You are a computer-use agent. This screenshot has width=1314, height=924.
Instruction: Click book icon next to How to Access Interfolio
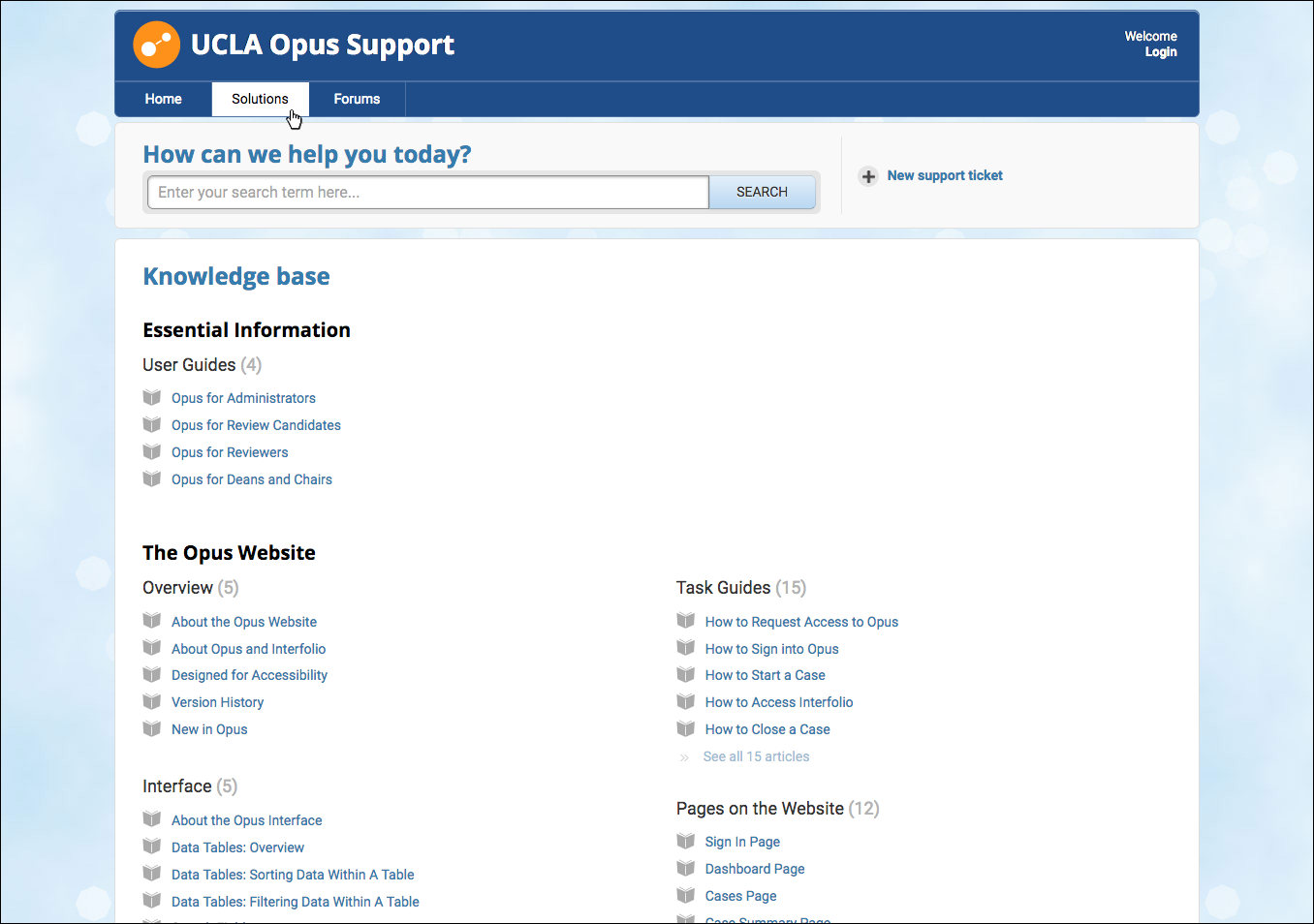tap(686, 701)
